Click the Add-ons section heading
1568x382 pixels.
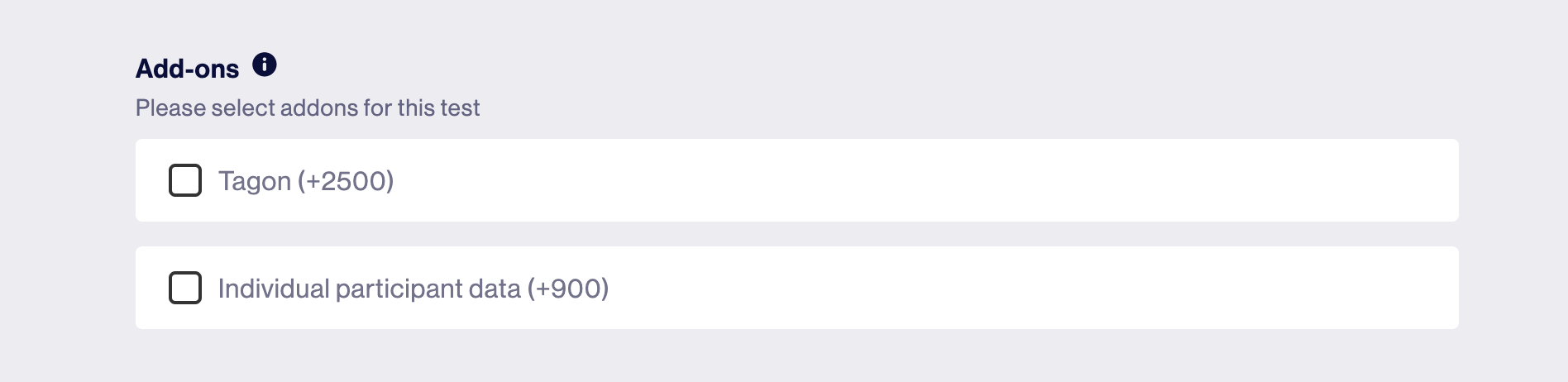(188, 69)
